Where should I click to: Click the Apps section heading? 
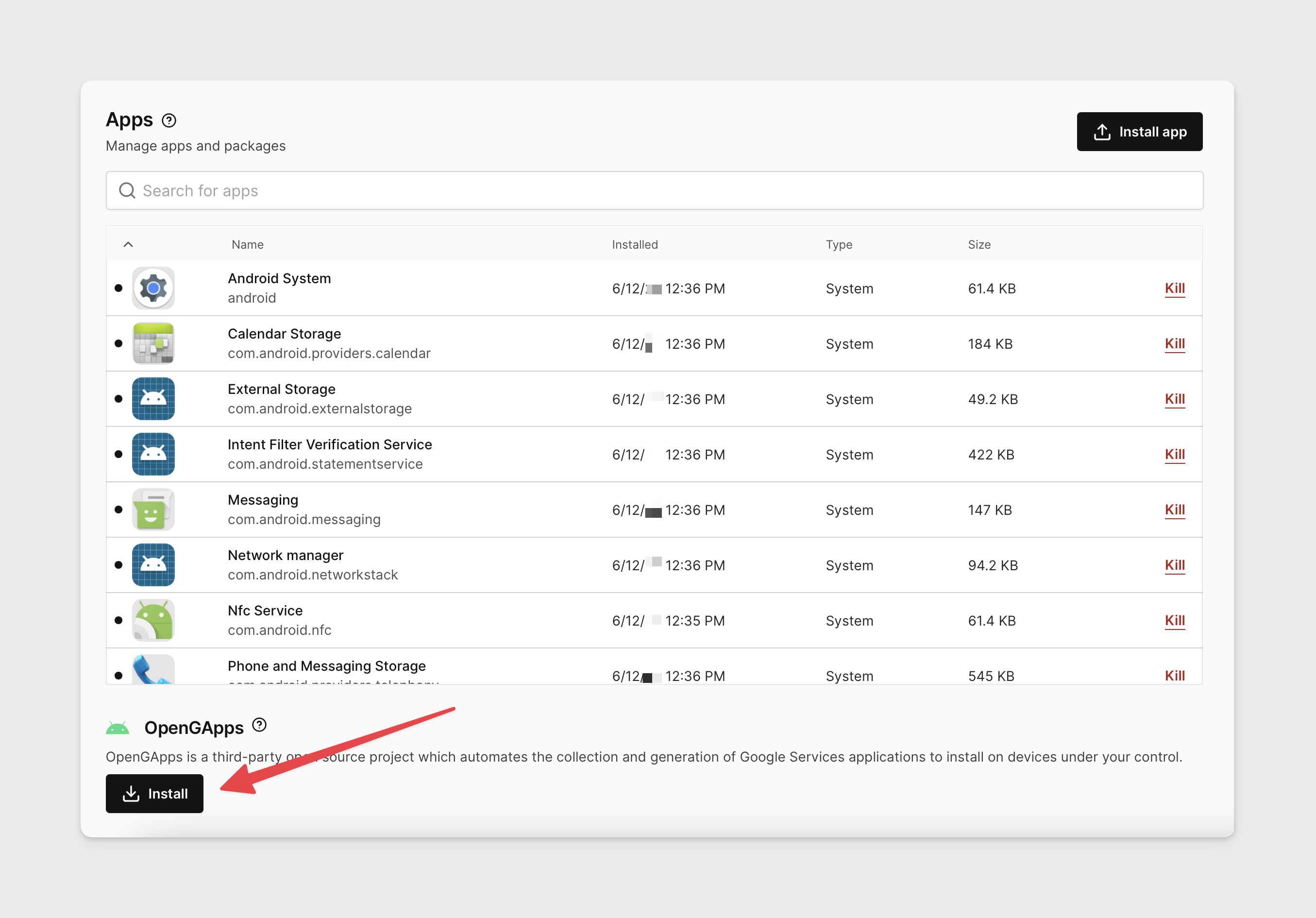tap(130, 120)
